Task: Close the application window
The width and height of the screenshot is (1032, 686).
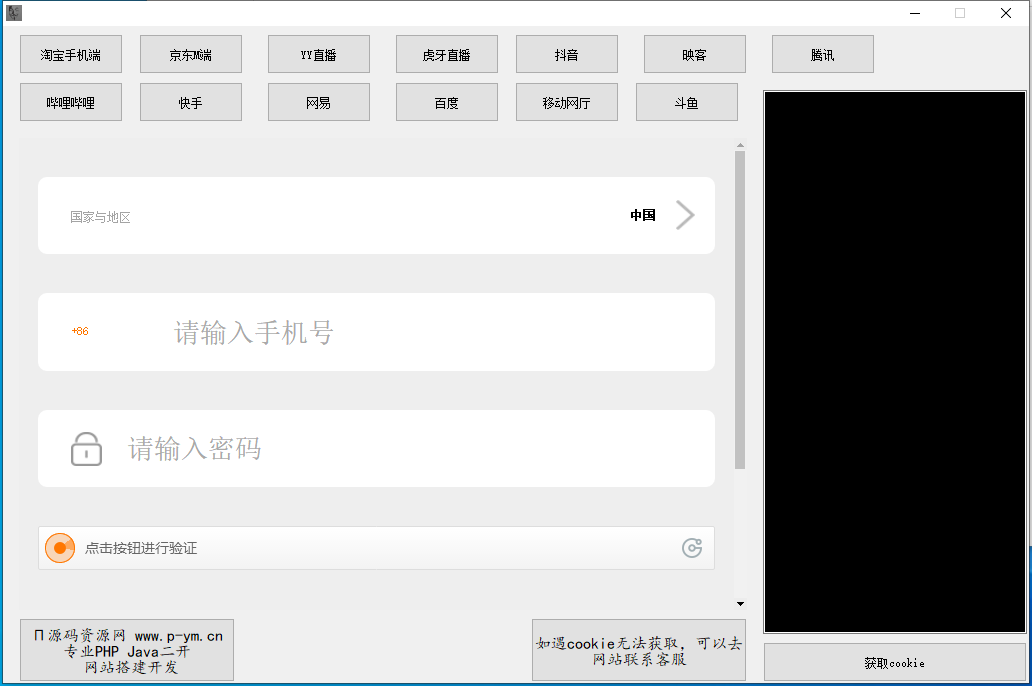Action: point(1006,13)
